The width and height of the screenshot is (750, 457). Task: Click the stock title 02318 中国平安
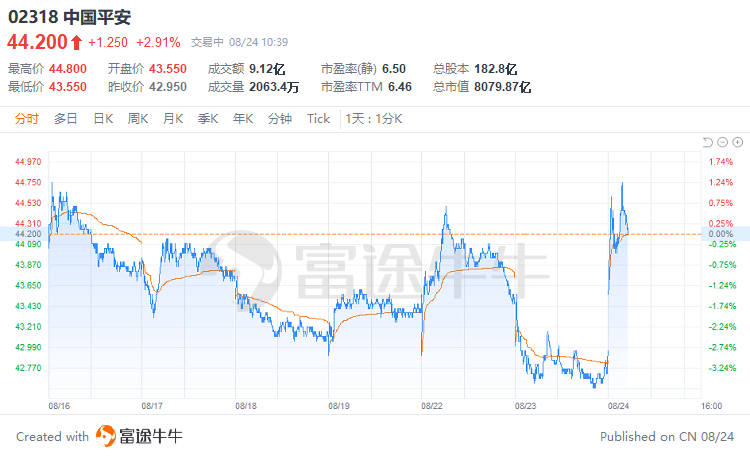coord(69,17)
